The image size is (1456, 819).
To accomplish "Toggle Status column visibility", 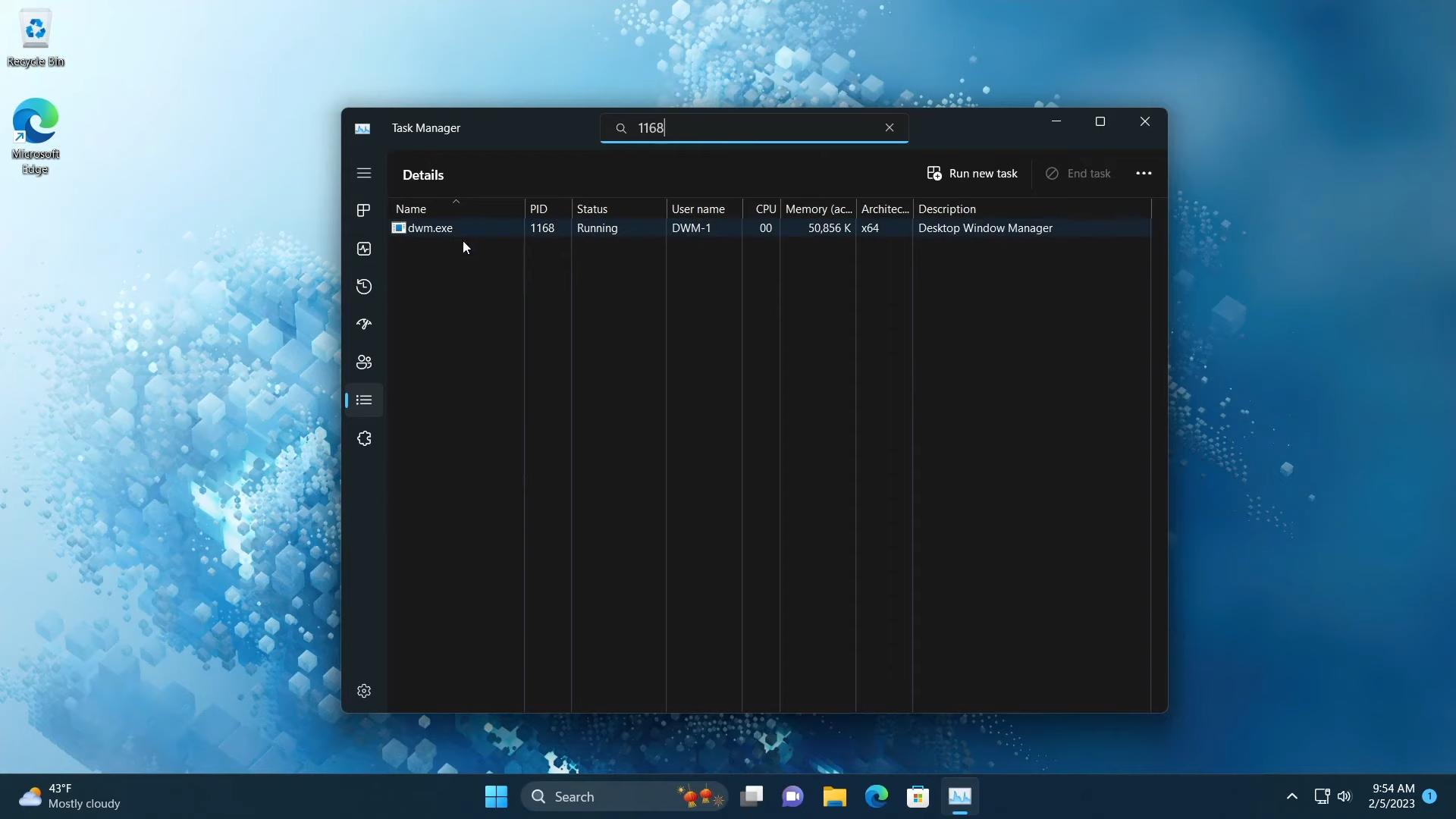I will [592, 209].
